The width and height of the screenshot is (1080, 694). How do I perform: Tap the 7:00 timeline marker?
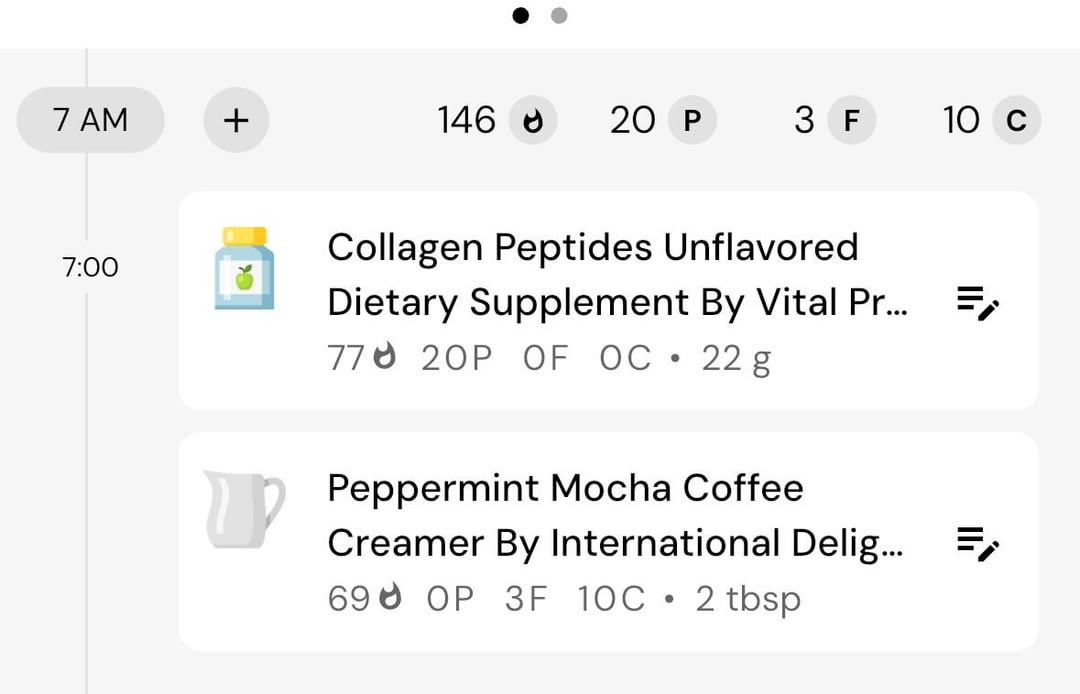point(90,267)
